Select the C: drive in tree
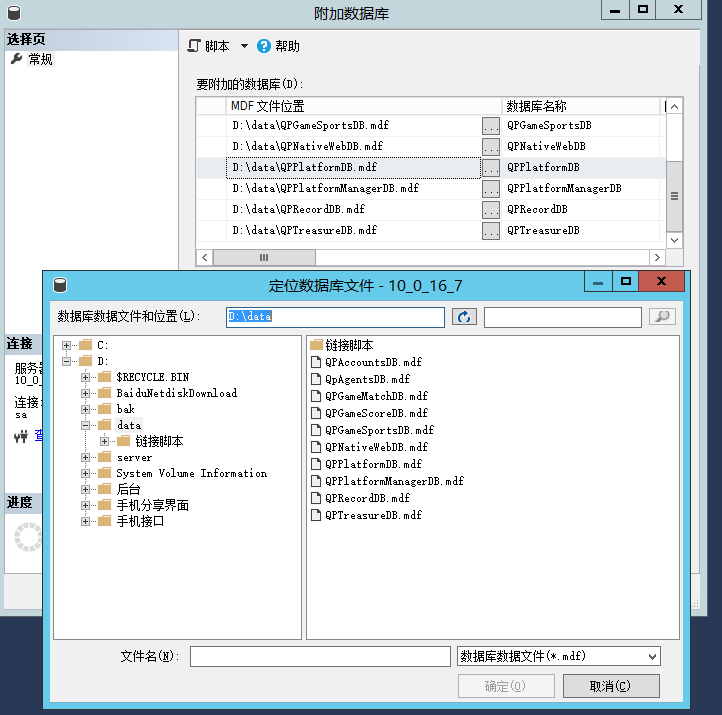 coord(102,345)
